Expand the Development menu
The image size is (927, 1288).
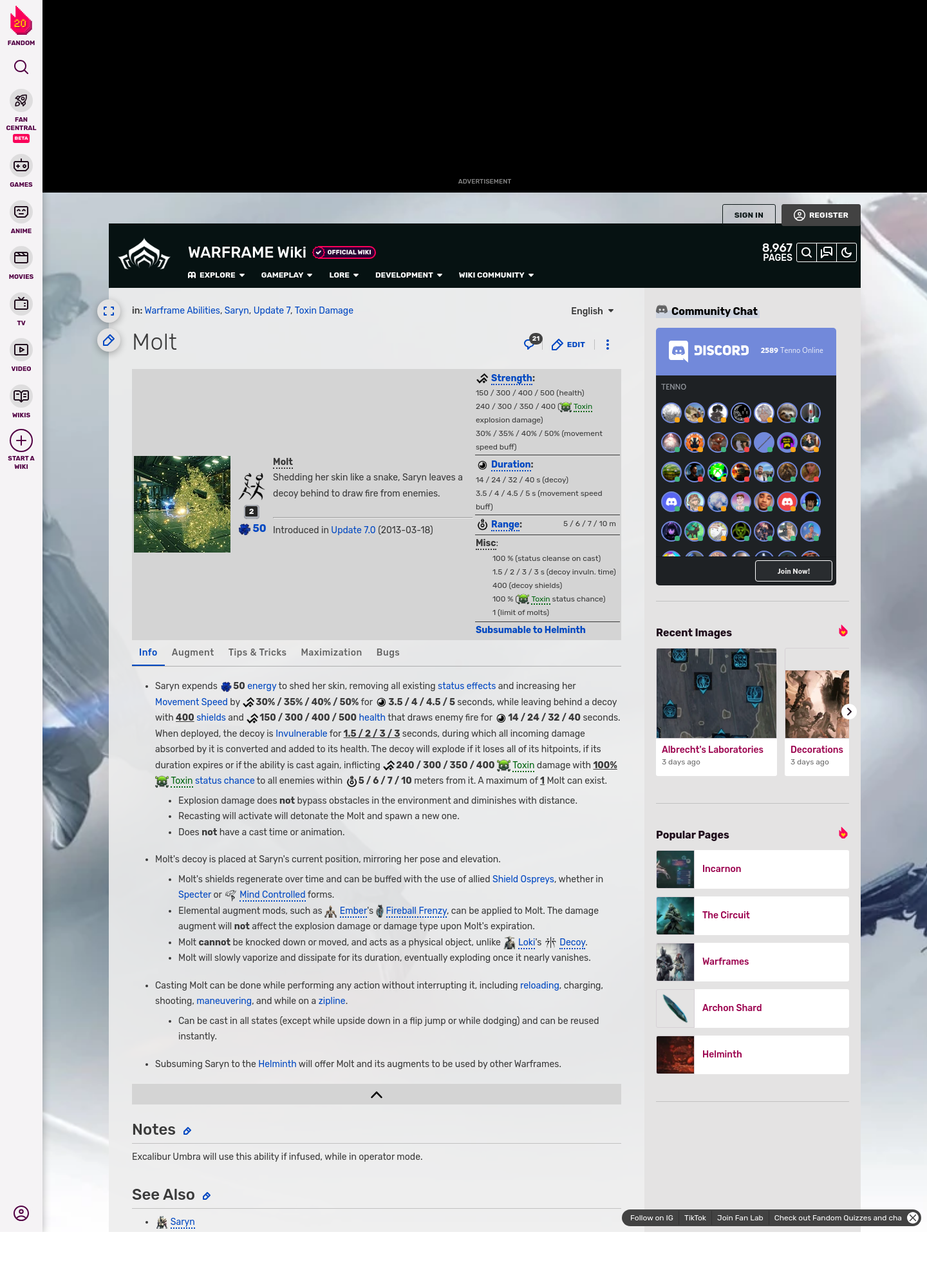click(x=409, y=275)
